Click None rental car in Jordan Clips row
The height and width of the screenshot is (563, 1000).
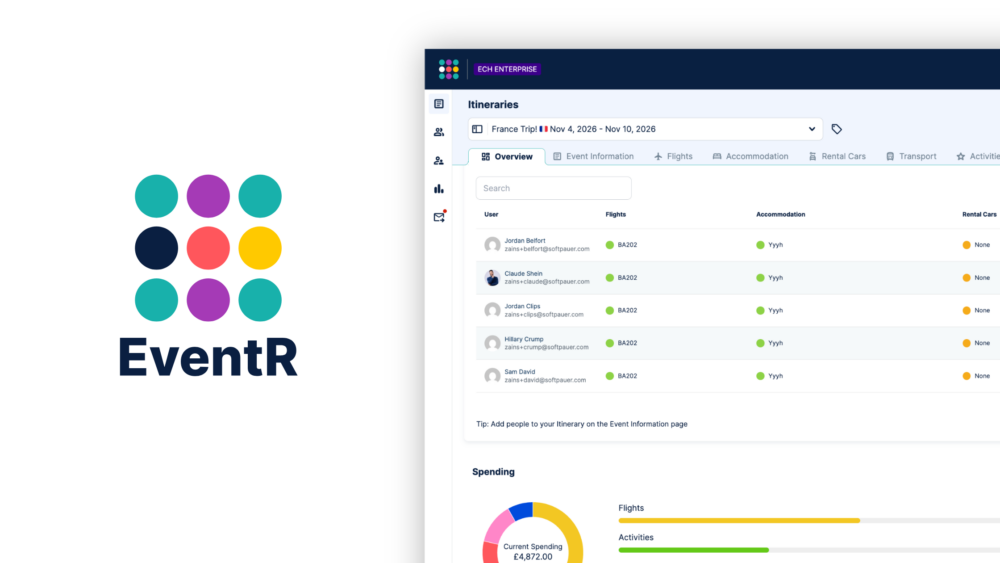point(976,311)
